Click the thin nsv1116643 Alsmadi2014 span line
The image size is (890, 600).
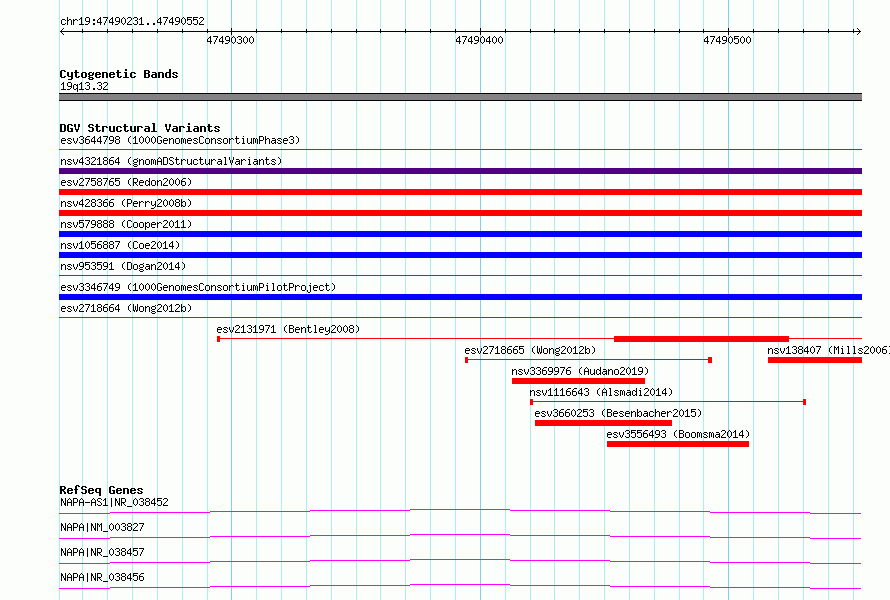coord(668,402)
